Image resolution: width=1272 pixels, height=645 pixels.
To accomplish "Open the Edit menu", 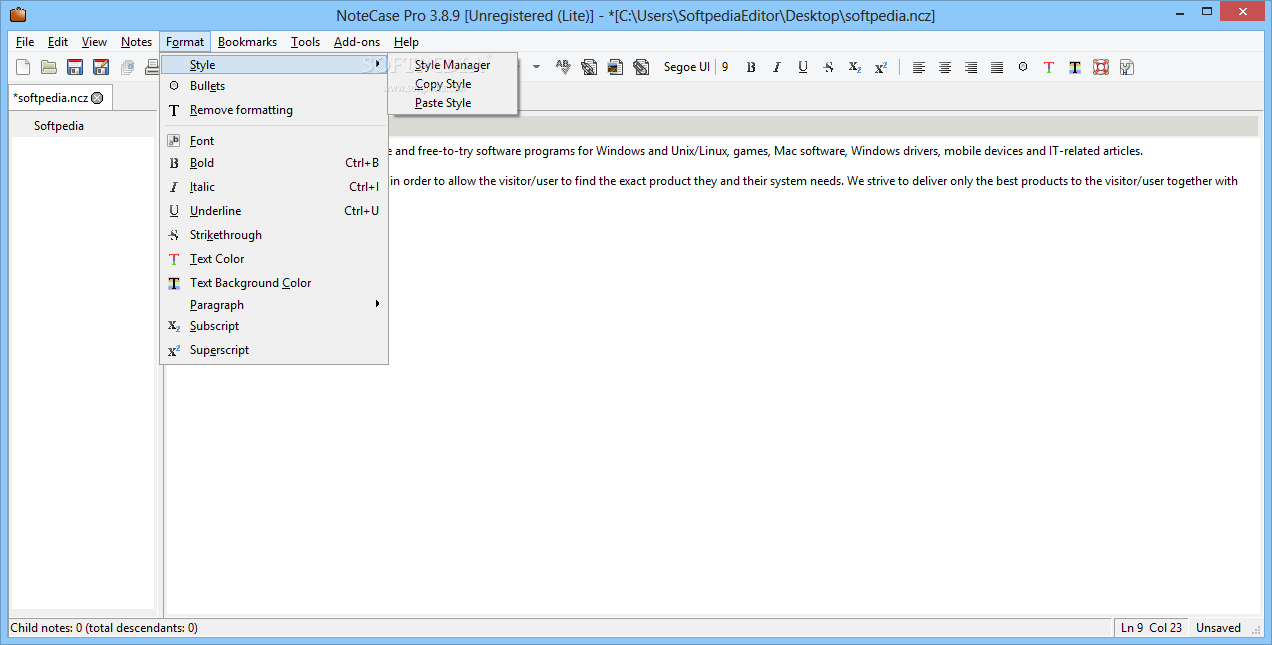I will (58, 42).
